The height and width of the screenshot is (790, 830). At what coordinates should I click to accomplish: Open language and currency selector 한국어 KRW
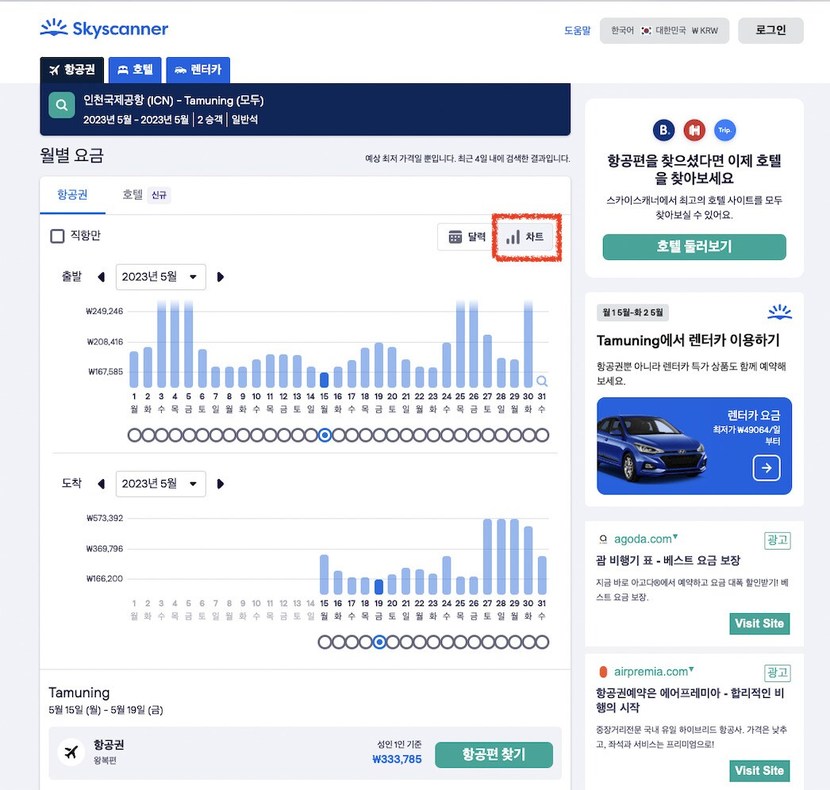(664, 31)
